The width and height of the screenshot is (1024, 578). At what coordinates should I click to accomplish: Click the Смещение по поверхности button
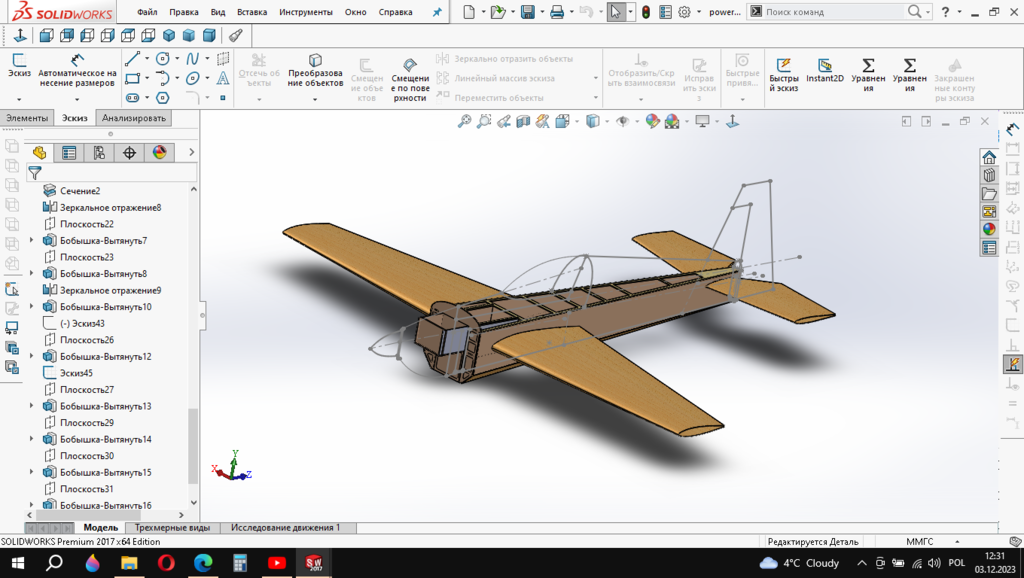(410, 76)
